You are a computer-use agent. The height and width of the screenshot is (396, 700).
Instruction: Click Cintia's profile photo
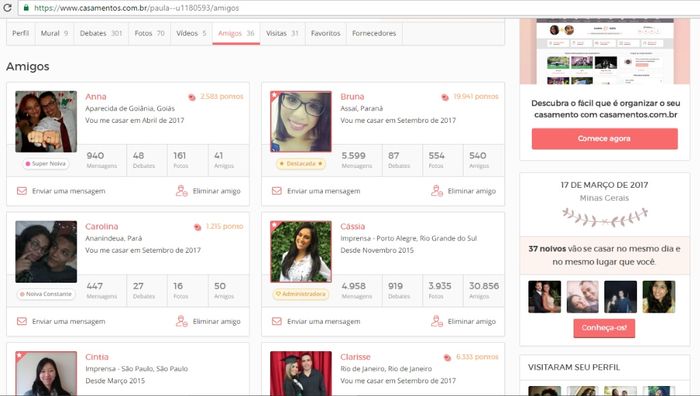[46, 373]
